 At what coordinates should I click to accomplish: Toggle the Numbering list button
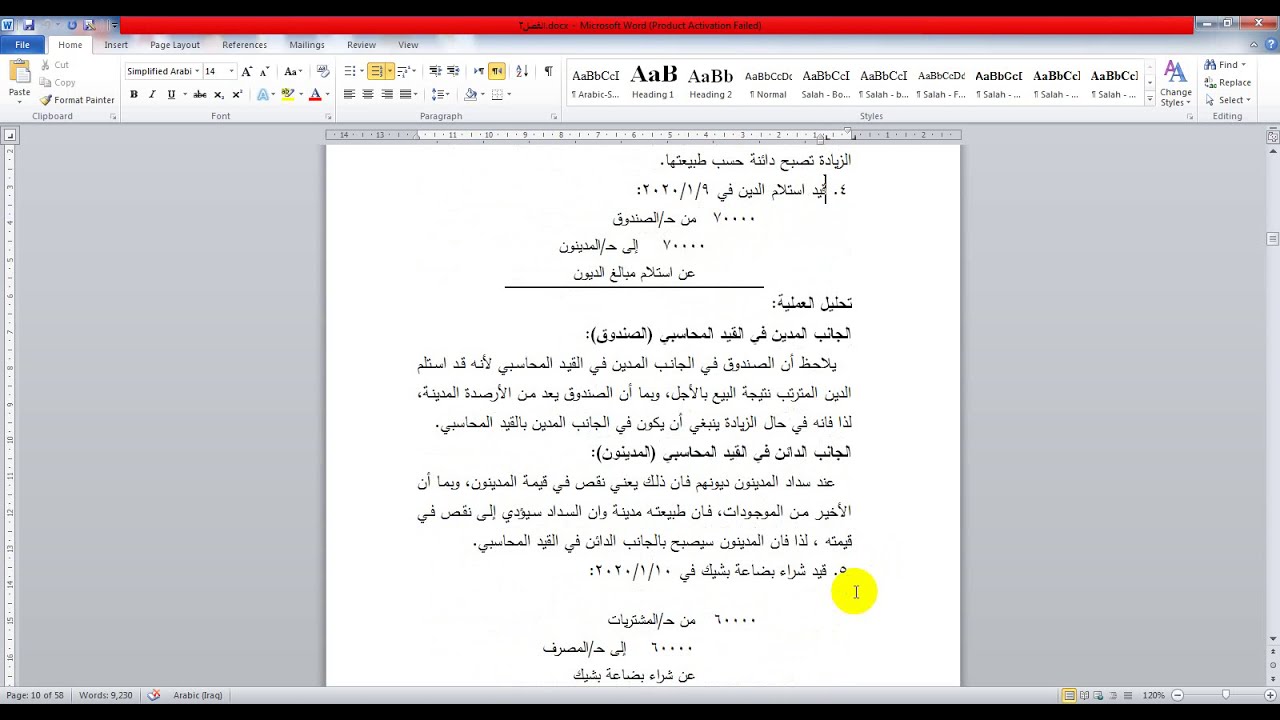(376, 71)
